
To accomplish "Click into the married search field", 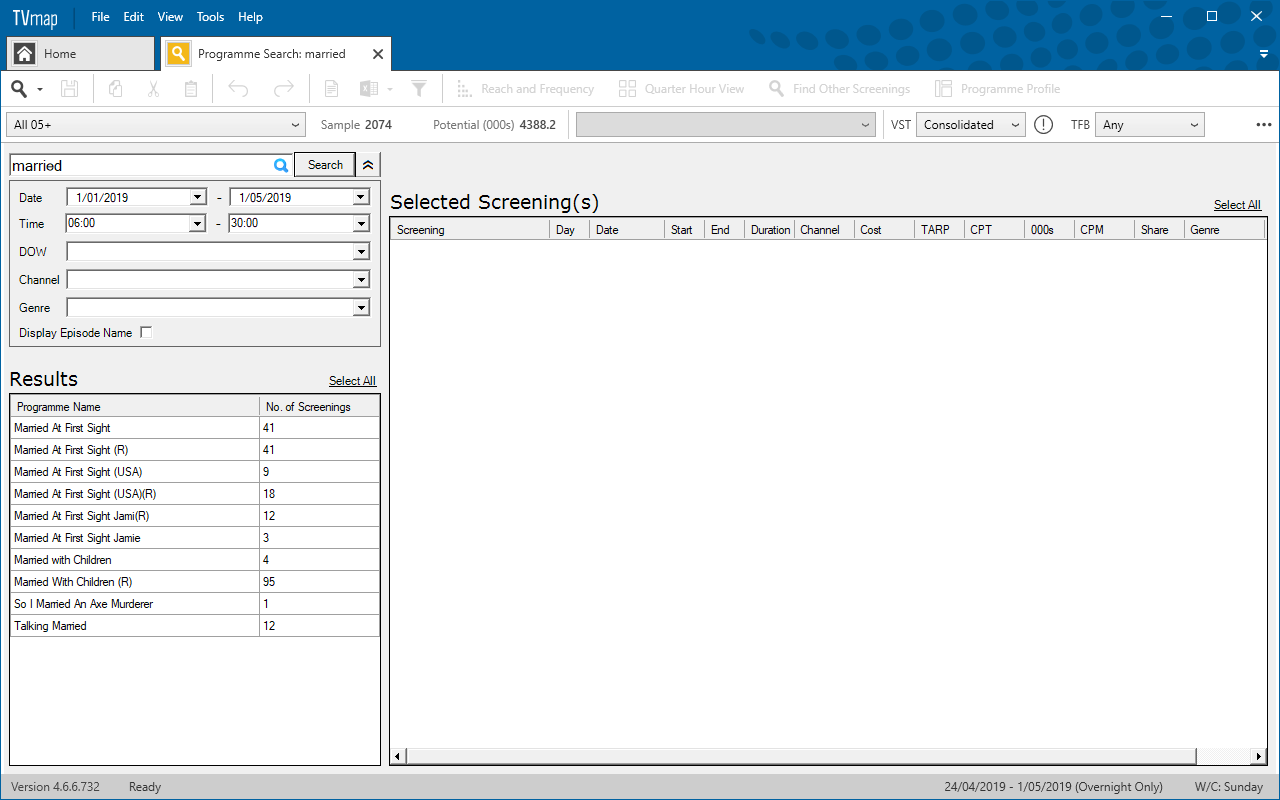I will pyautogui.click(x=140, y=165).
